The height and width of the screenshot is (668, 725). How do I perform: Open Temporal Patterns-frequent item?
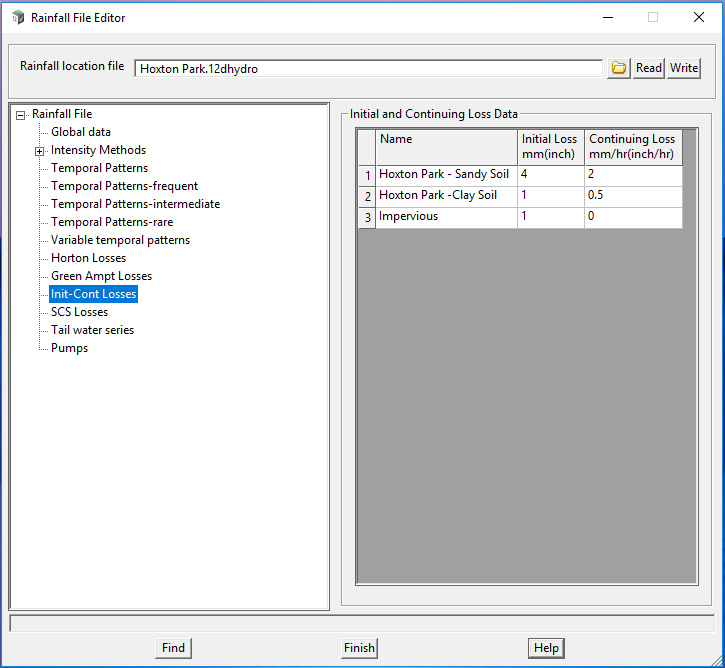(x=124, y=186)
